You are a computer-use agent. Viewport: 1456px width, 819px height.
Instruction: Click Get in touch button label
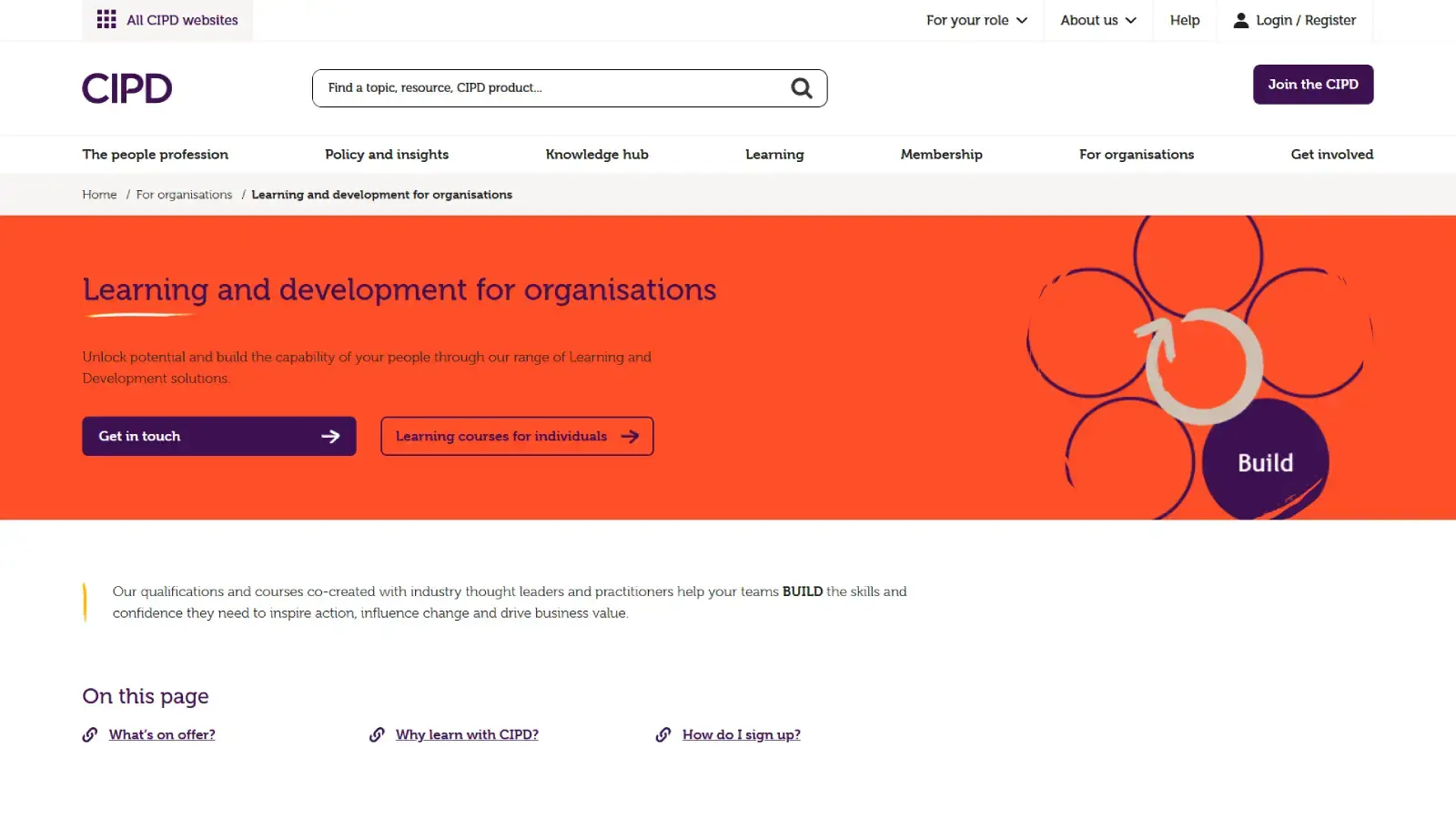click(139, 437)
